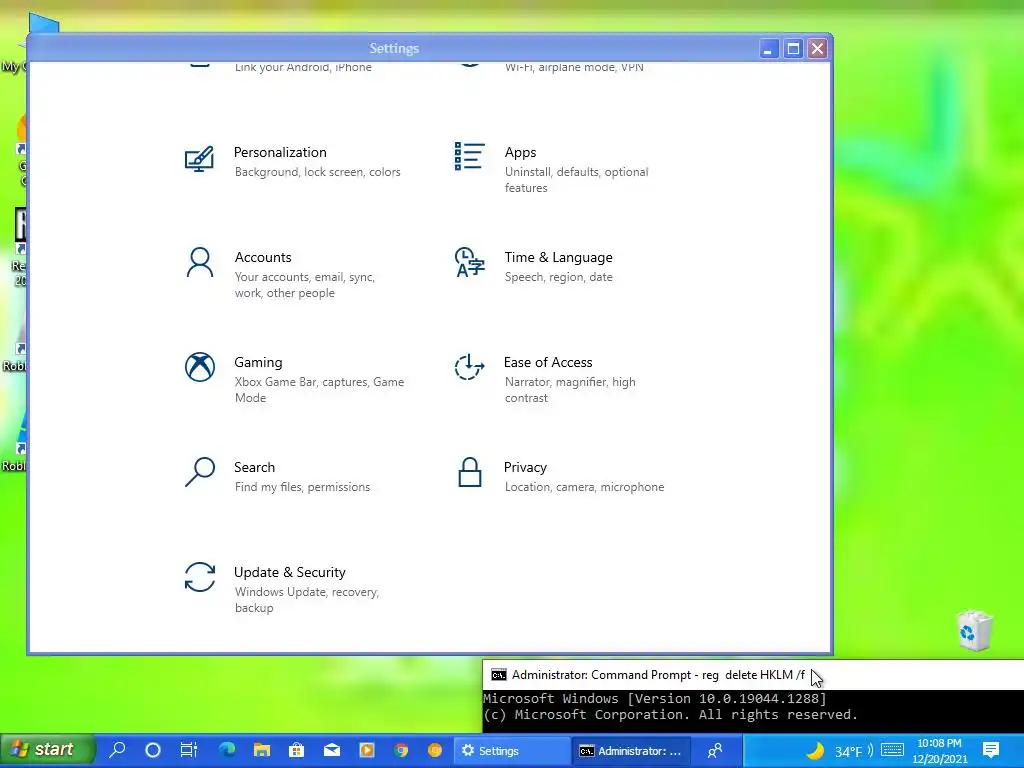The width and height of the screenshot is (1024, 768).
Task: Click 'Windows Update, recovery, backup' text
Action: coord(307,600)
